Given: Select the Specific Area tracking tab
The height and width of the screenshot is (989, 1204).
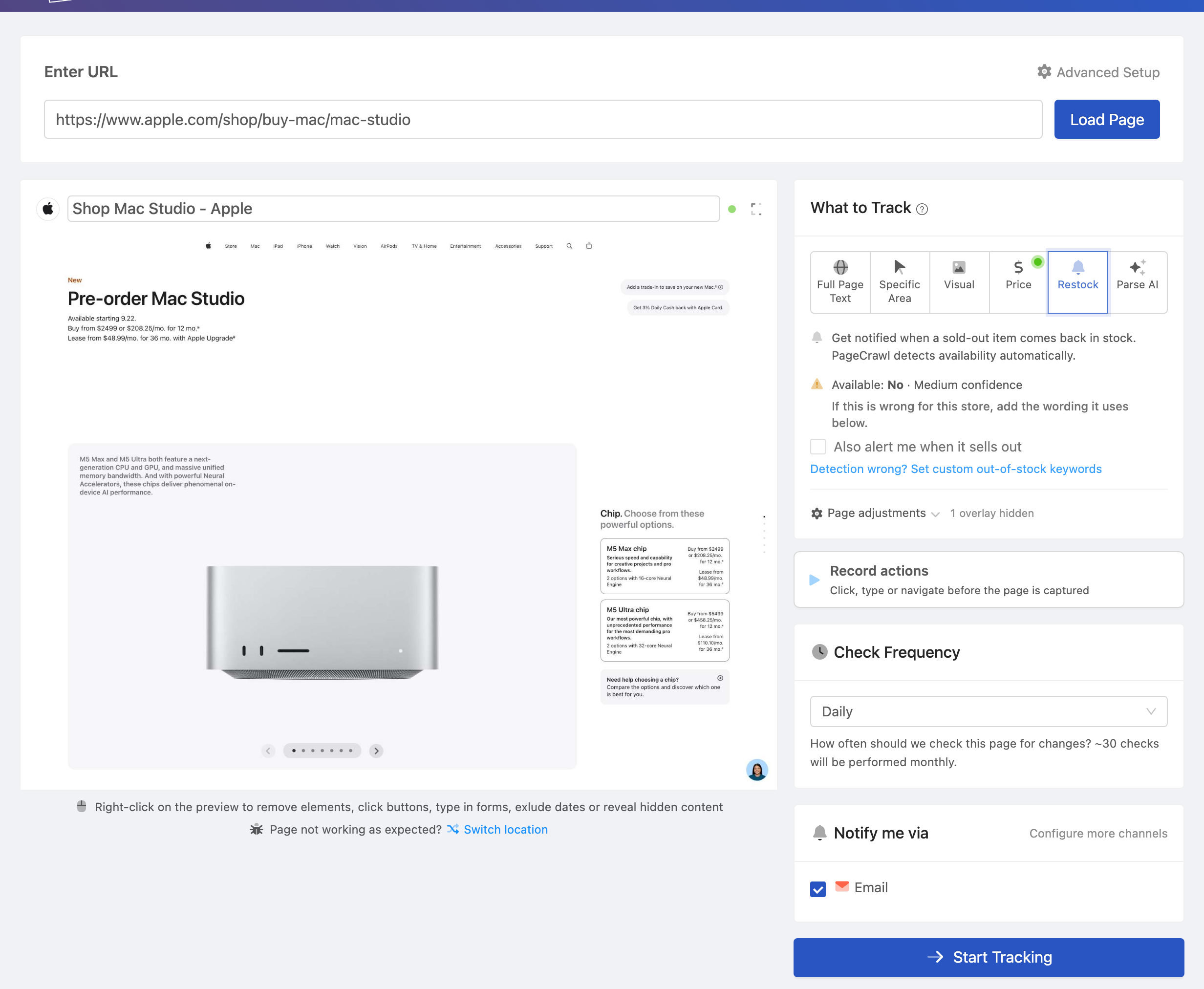Looking at the screenshot, I should click(900, 282).
